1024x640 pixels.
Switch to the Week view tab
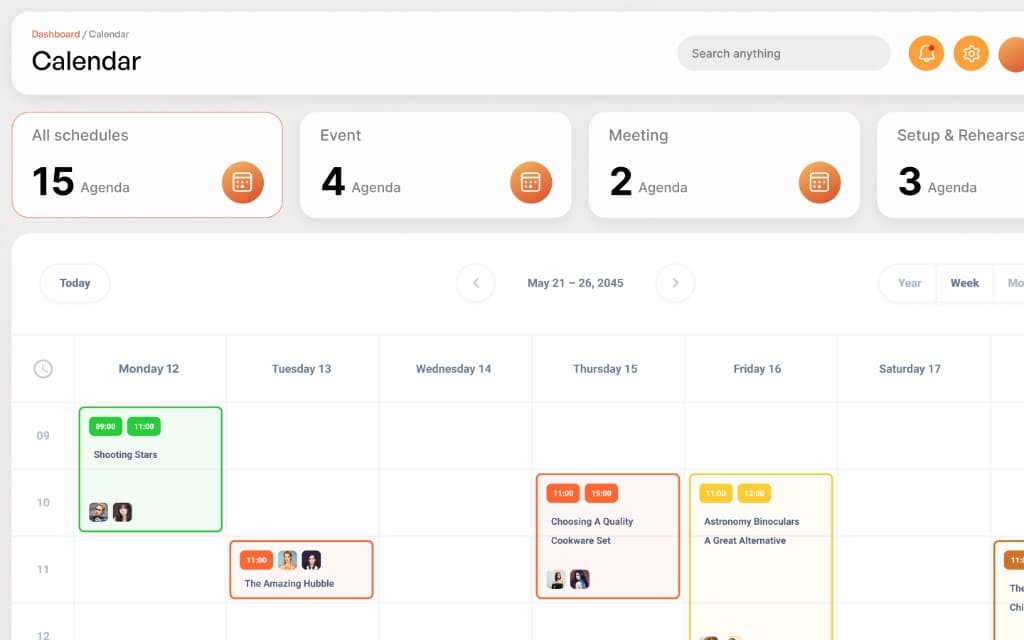[x=965, y=283]
